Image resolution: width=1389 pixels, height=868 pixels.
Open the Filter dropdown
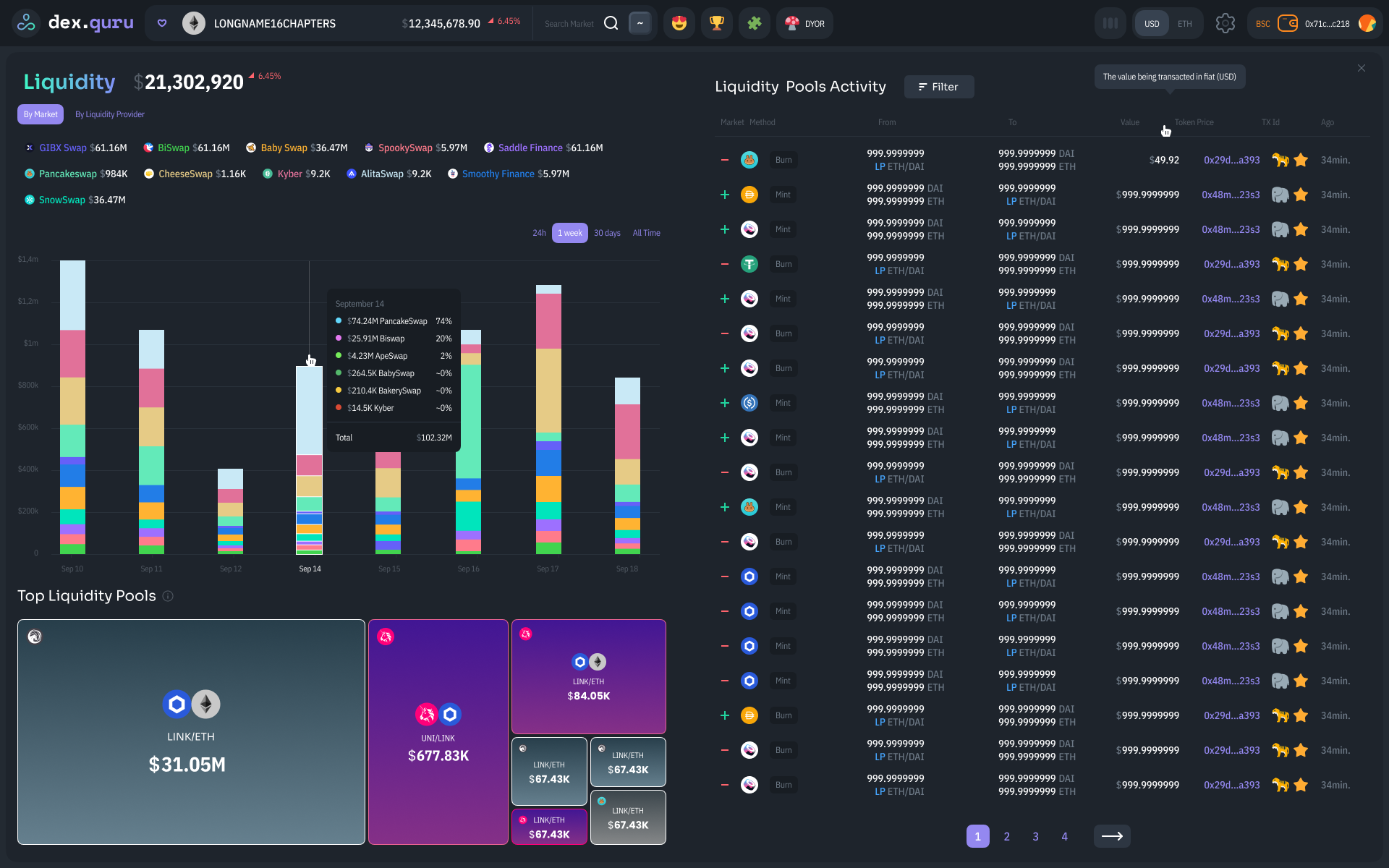[938, 87]
